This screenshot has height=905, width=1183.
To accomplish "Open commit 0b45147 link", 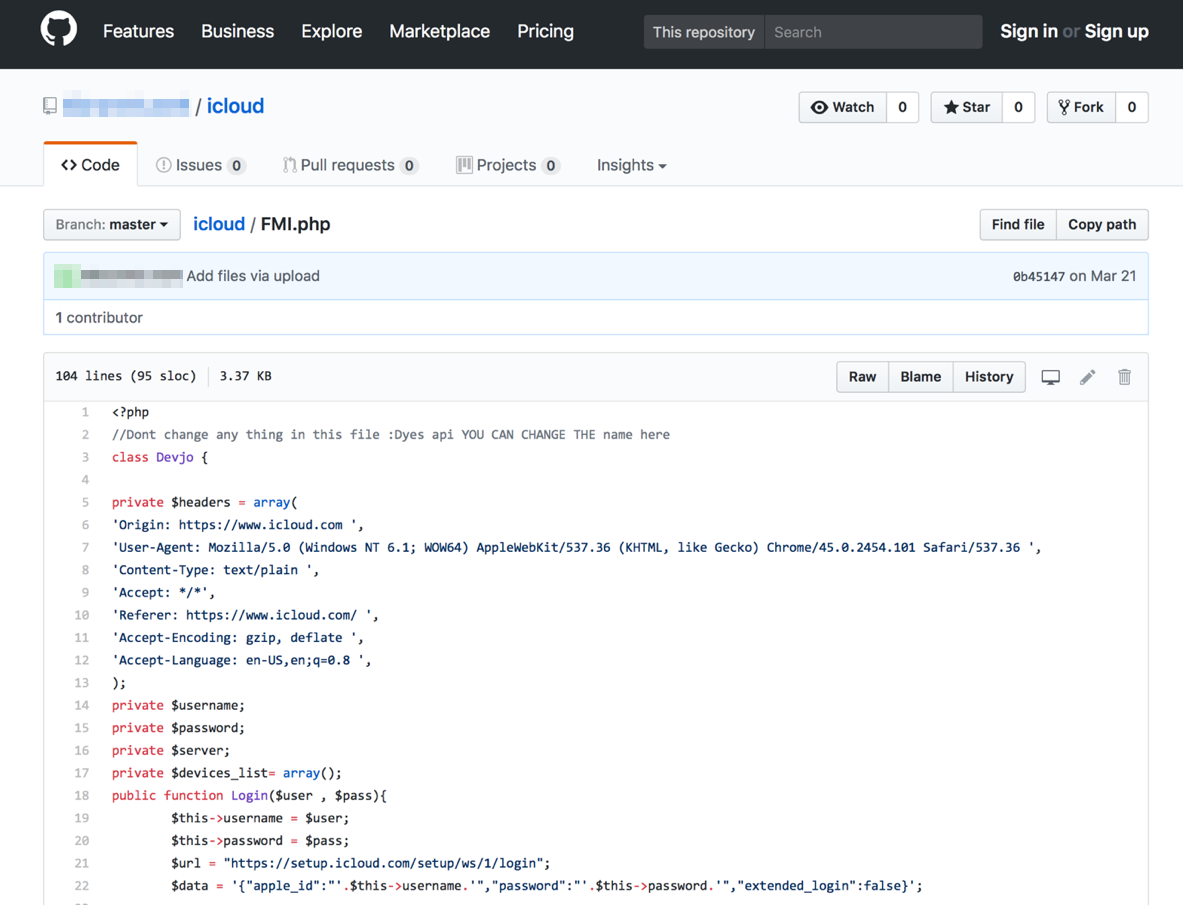I will point(1038,277).
